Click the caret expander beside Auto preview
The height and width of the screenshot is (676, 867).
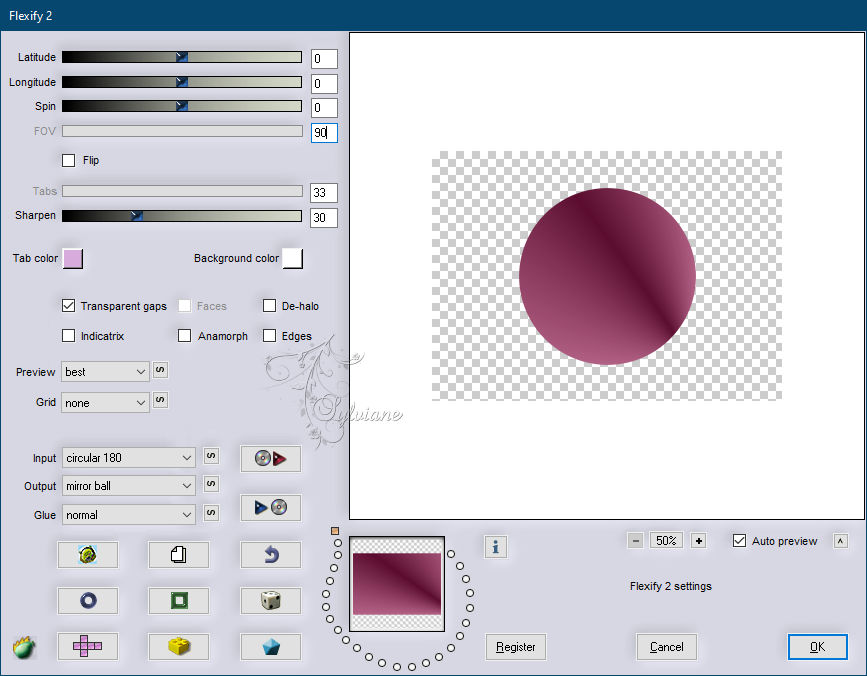(x=840, y=541)
